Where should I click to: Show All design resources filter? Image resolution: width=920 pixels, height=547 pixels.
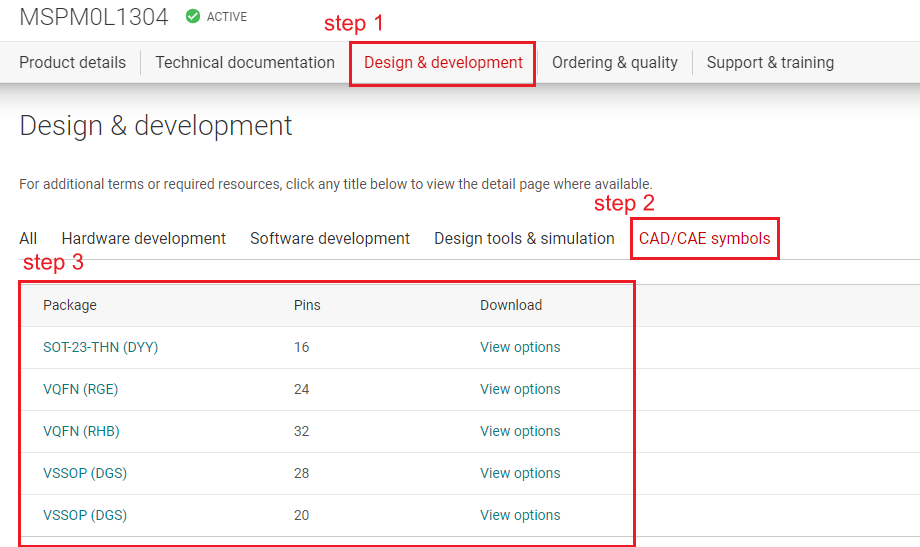(x=28, y=238)
